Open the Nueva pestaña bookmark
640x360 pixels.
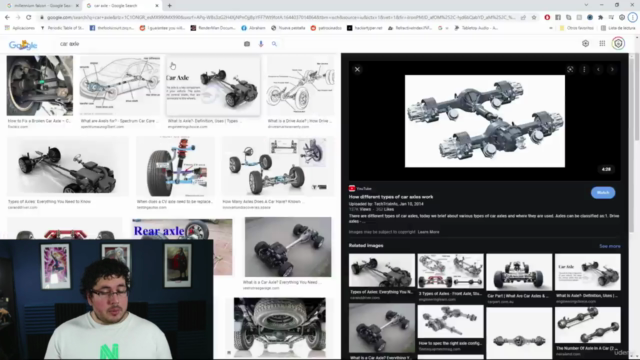pos(288,28)
